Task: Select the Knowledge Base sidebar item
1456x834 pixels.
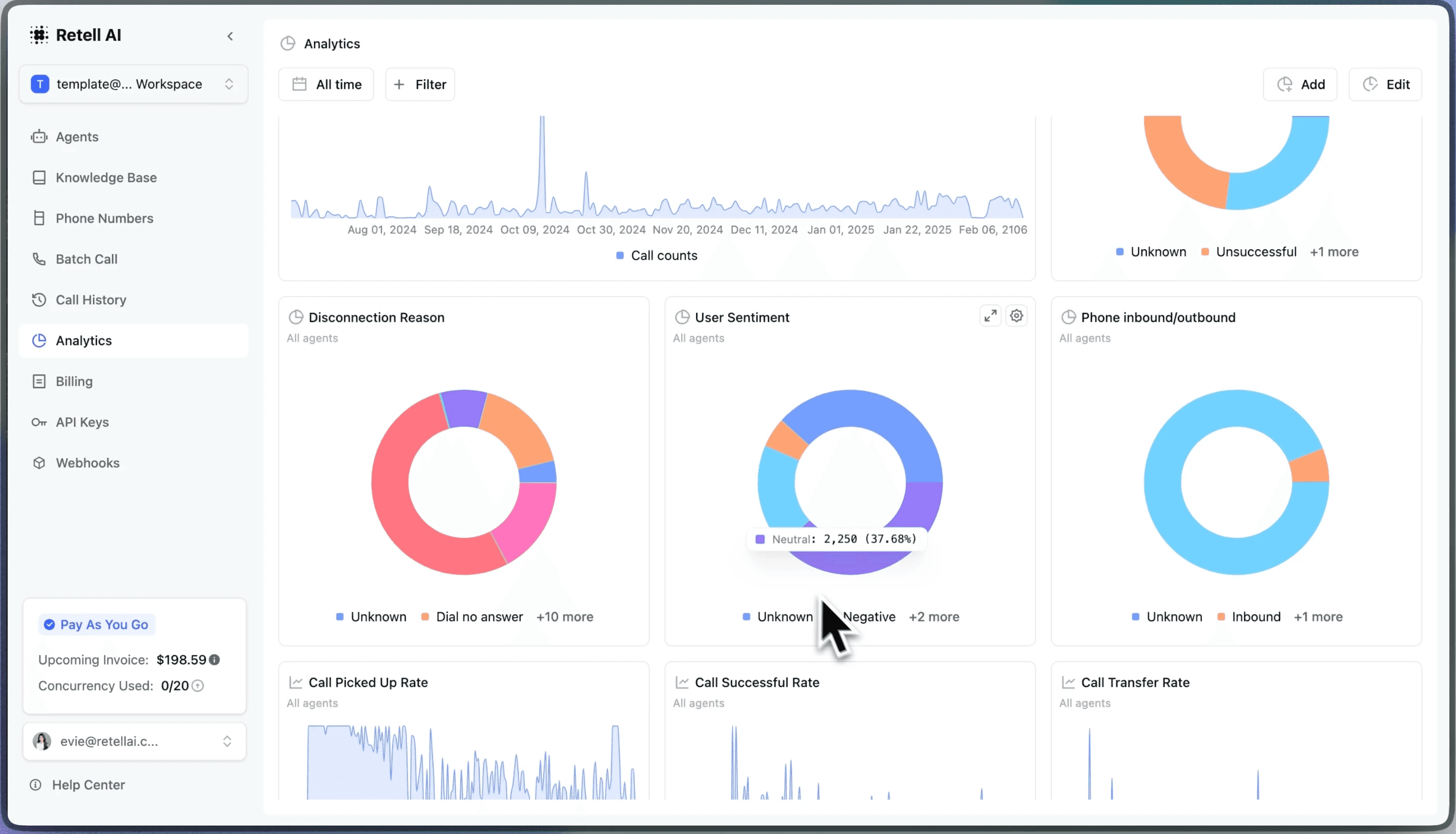Action: pos(105,177)
